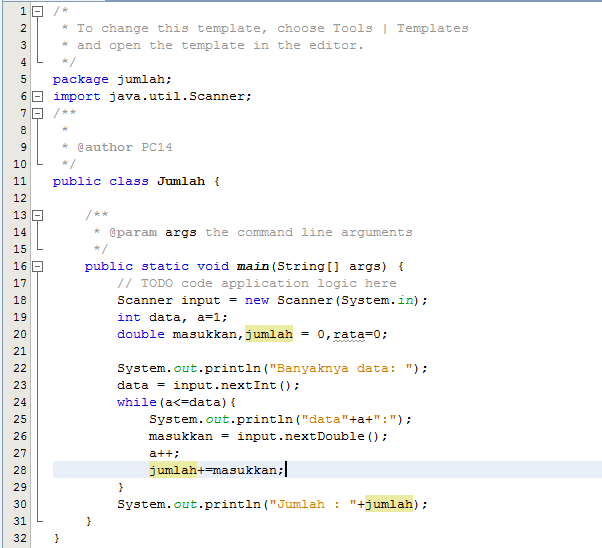Image resolution: width=602 pixels, height=548 pixels.
Task: Click the closing brace on line 32
Action: (57, 538)
